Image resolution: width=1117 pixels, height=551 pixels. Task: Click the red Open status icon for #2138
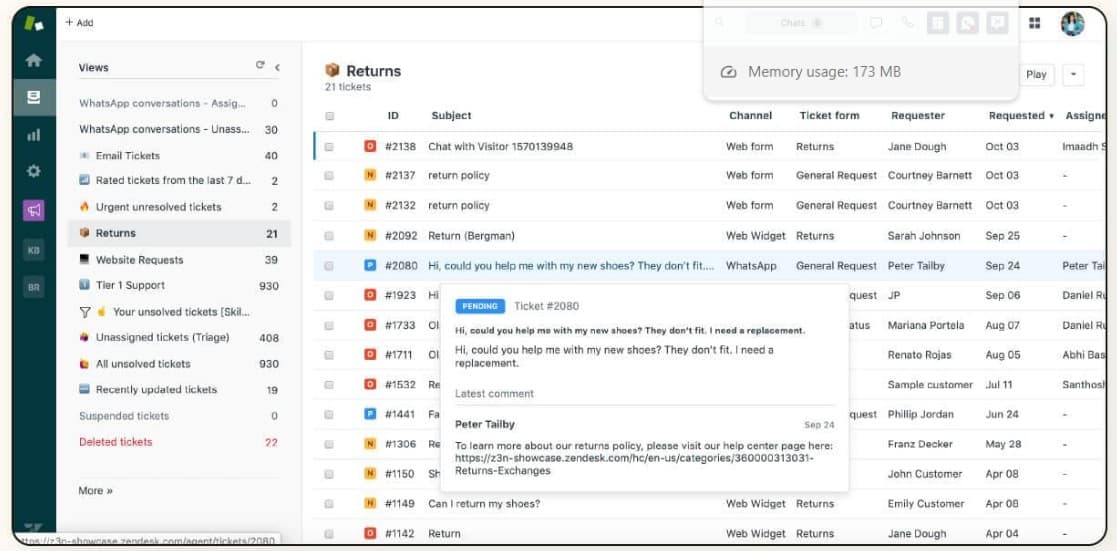(370, 146)
